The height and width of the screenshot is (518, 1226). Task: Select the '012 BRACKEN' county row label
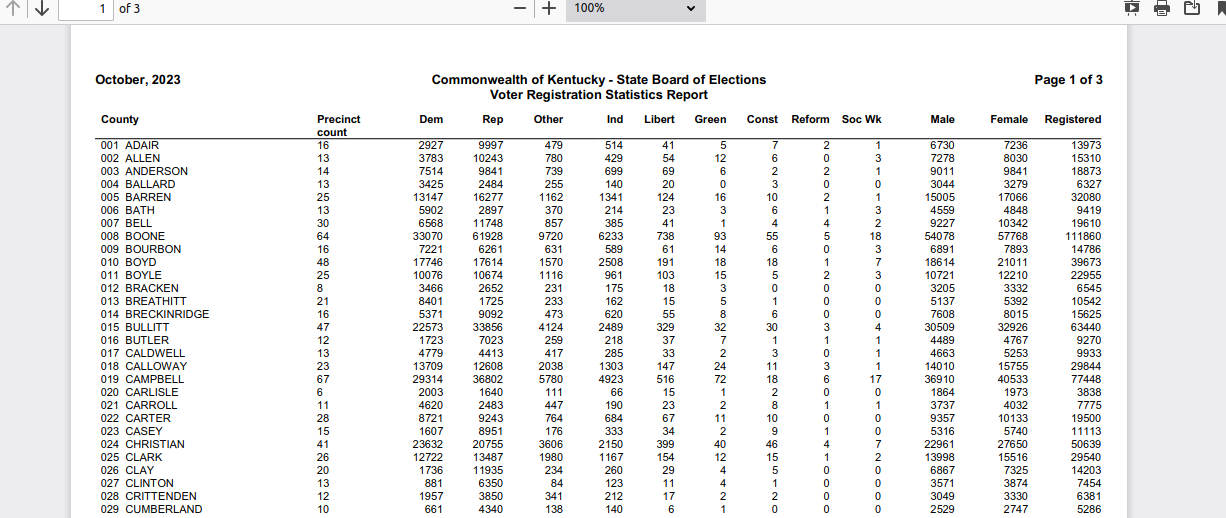click(140, 288)
